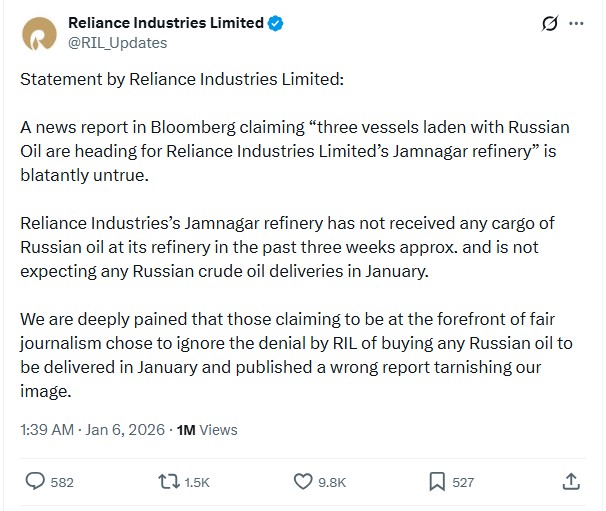Click the Reliance Industries Limited display name
Screen dimensions: 606x511
click(x=165, y=23)
